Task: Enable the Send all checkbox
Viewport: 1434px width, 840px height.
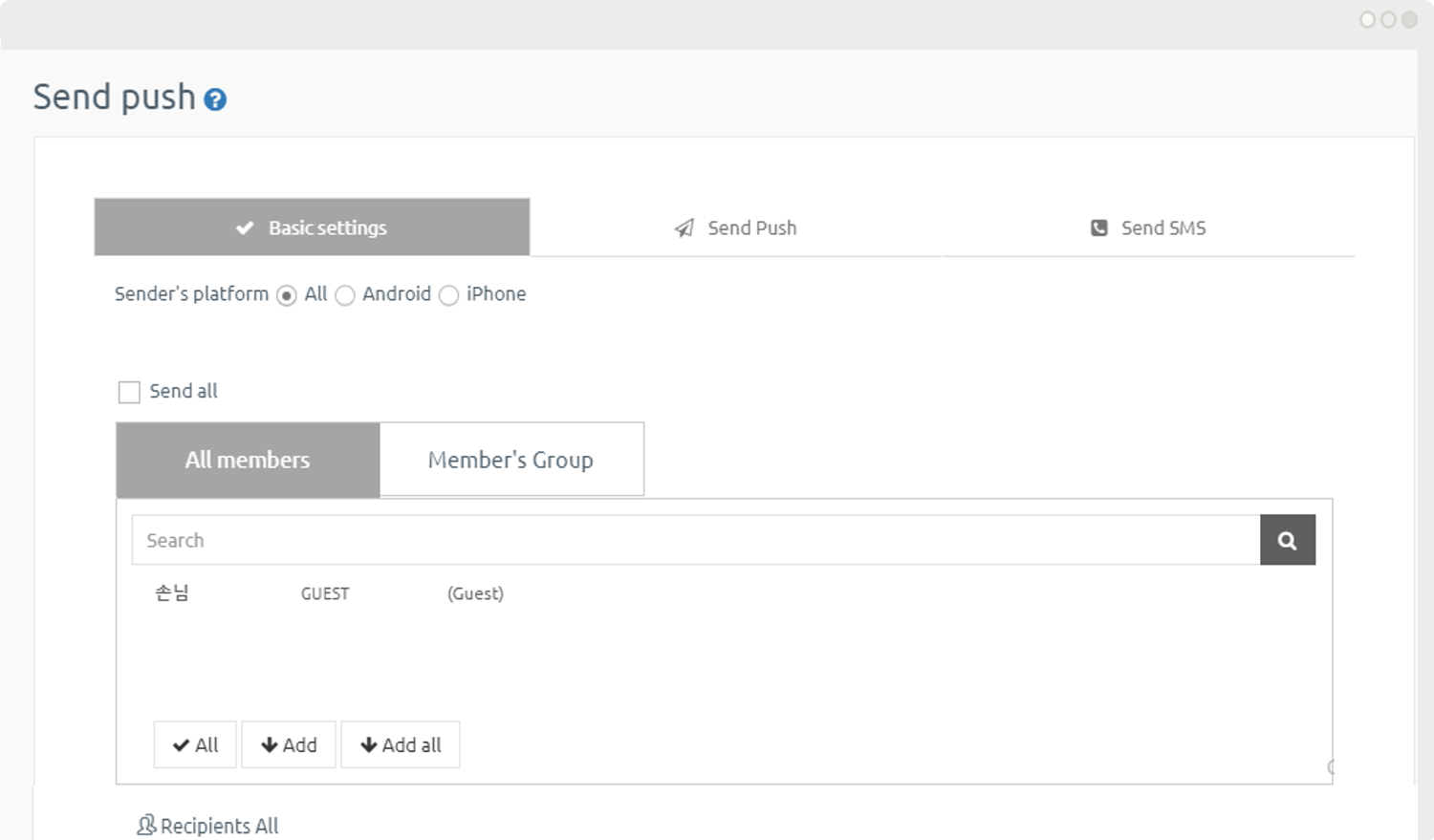Action: 129,393
